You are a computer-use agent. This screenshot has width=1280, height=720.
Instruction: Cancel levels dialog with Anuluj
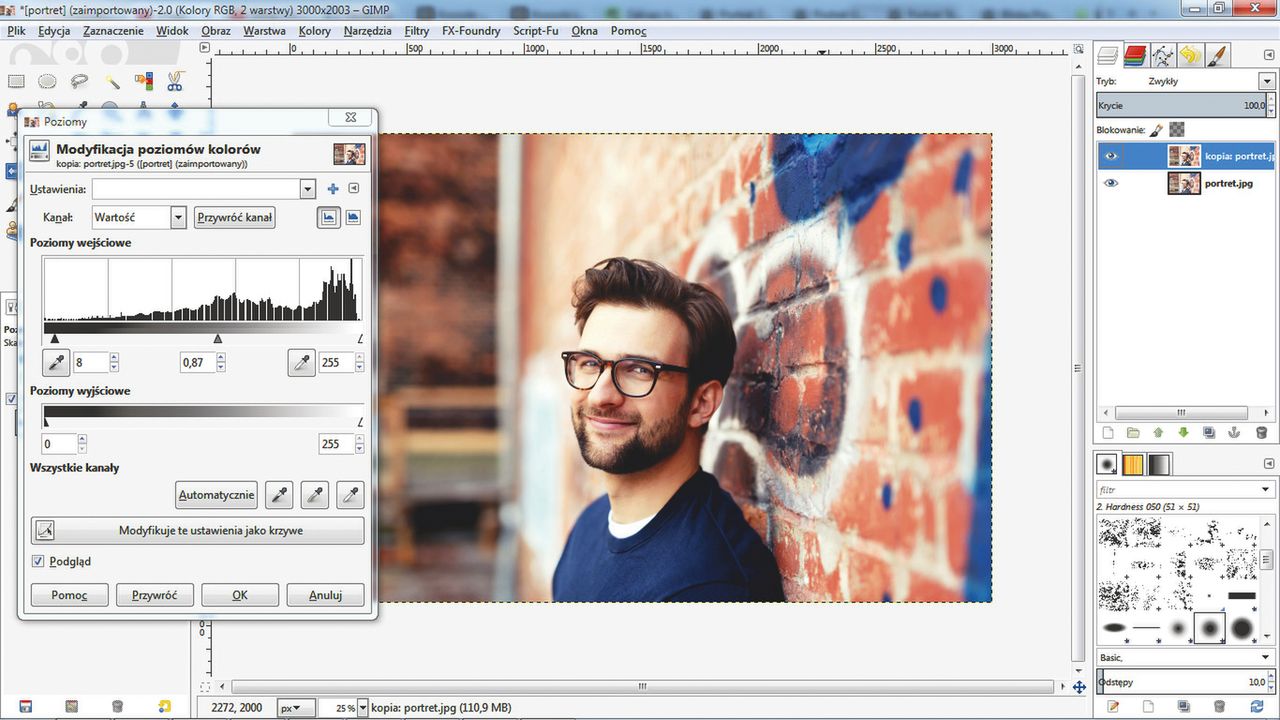[325, 595]
